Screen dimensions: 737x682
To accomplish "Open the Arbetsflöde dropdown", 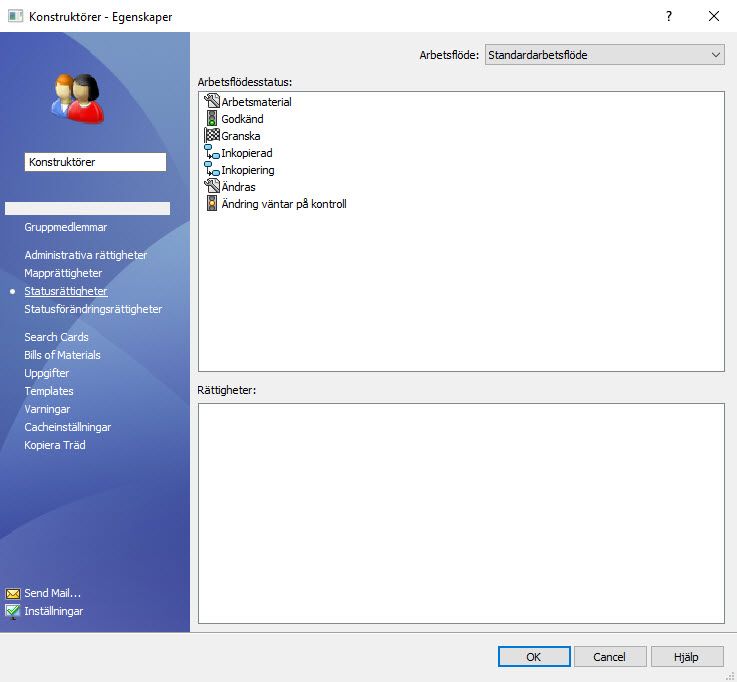I will tap(604, 55).
